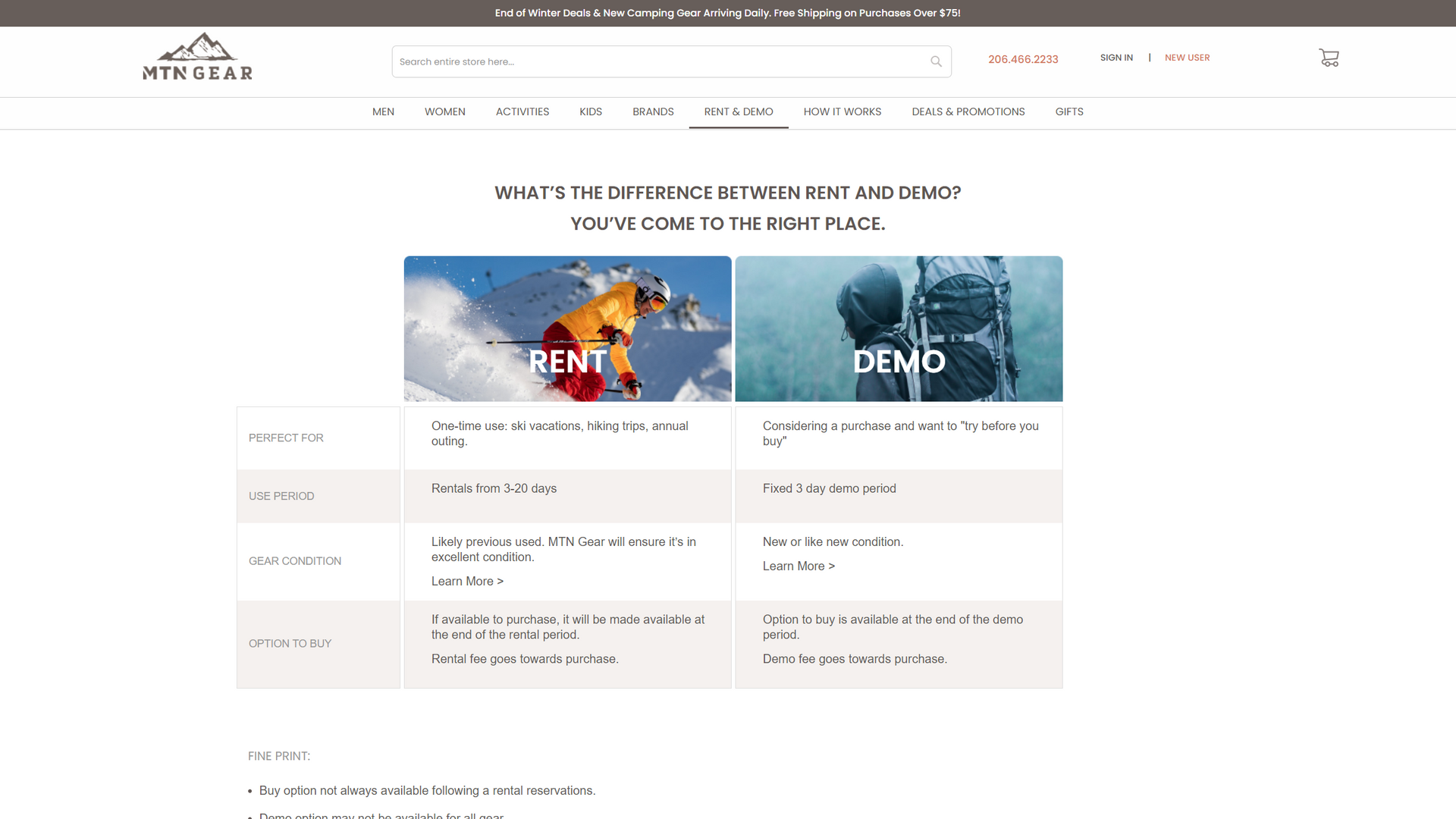Click Learn More under rental gear condition
Viewport: 1456px width, 819px height.
pyautogui.click(x=467, y=582)
